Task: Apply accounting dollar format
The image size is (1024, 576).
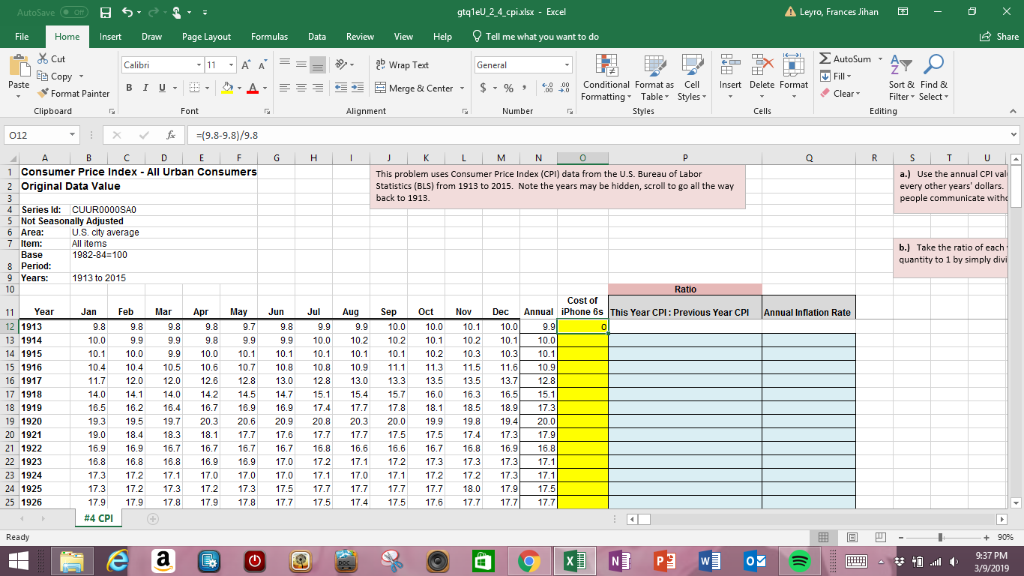Action: pyautogui.click(x=483, y=88)
